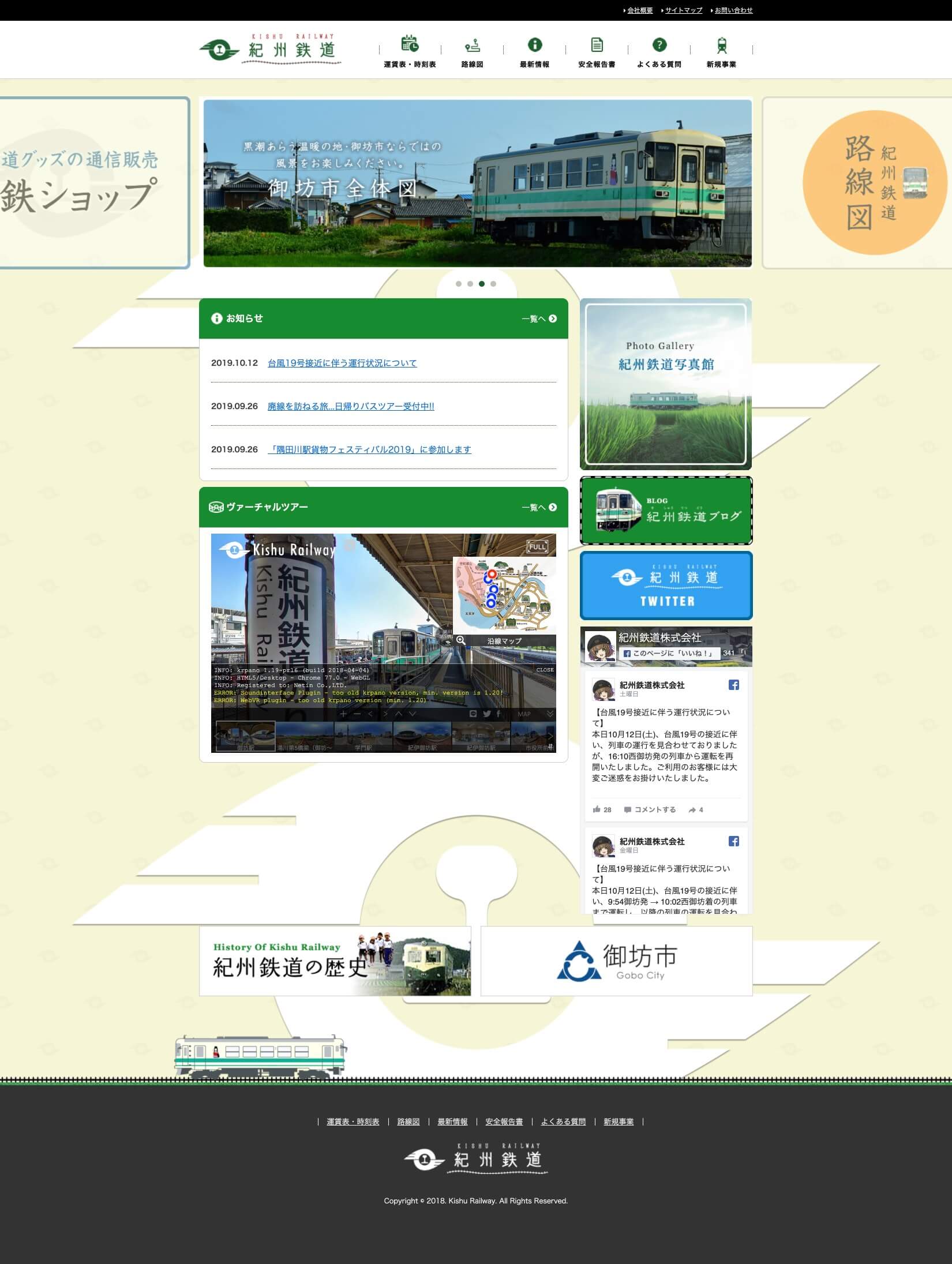Open the new business train icon

point(721,44)
